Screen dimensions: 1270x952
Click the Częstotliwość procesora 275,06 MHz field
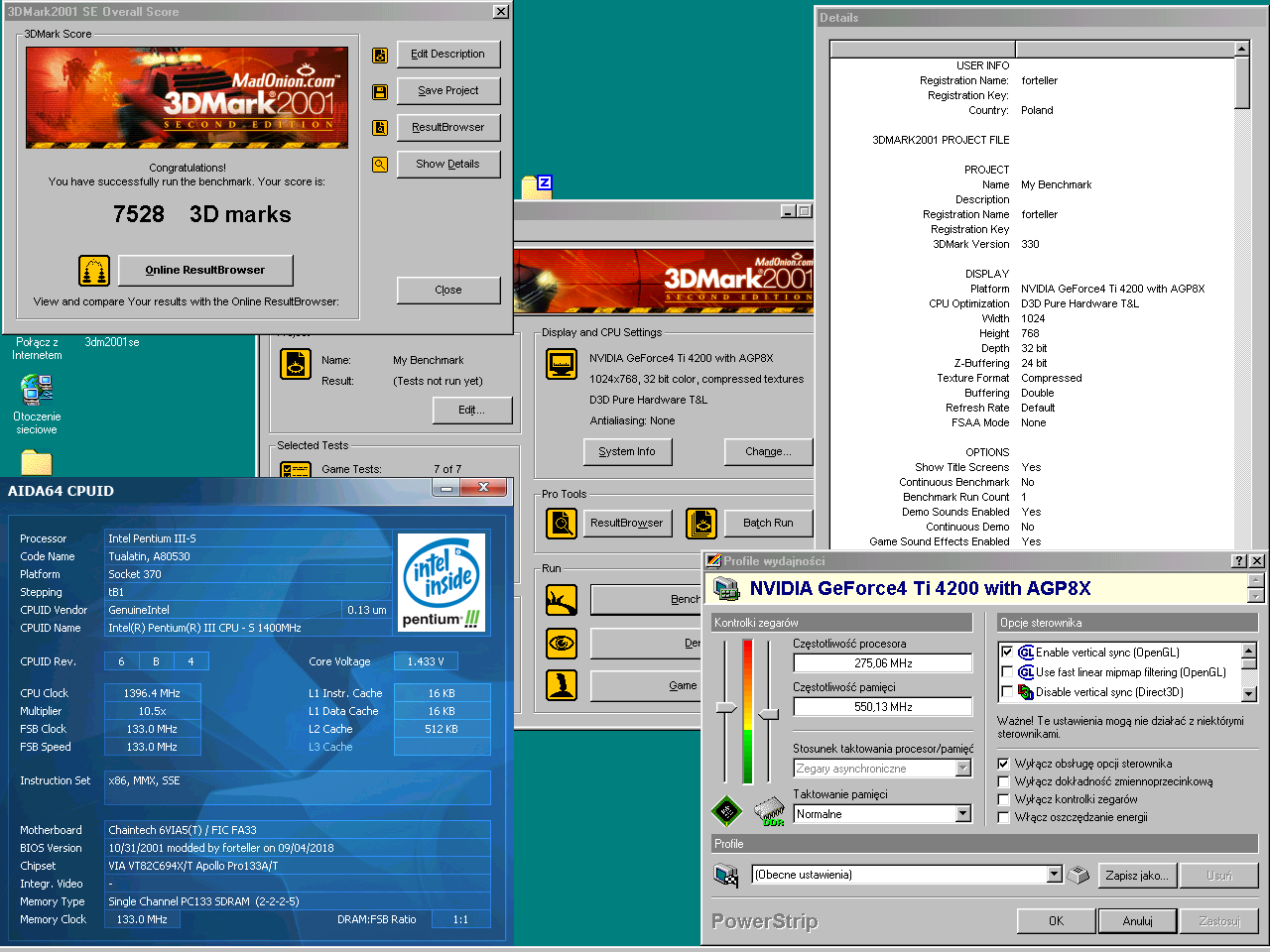(x=883, y=663)
